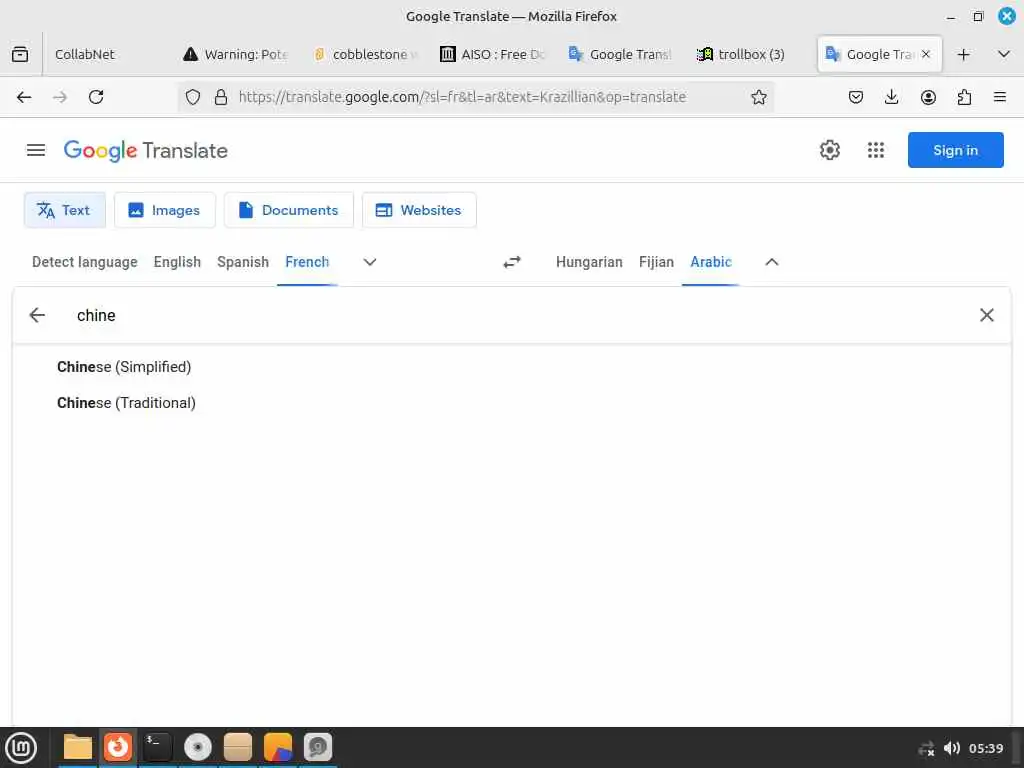Swap source and target languages
1024x768 pixels.
click(x=512, y=262)
